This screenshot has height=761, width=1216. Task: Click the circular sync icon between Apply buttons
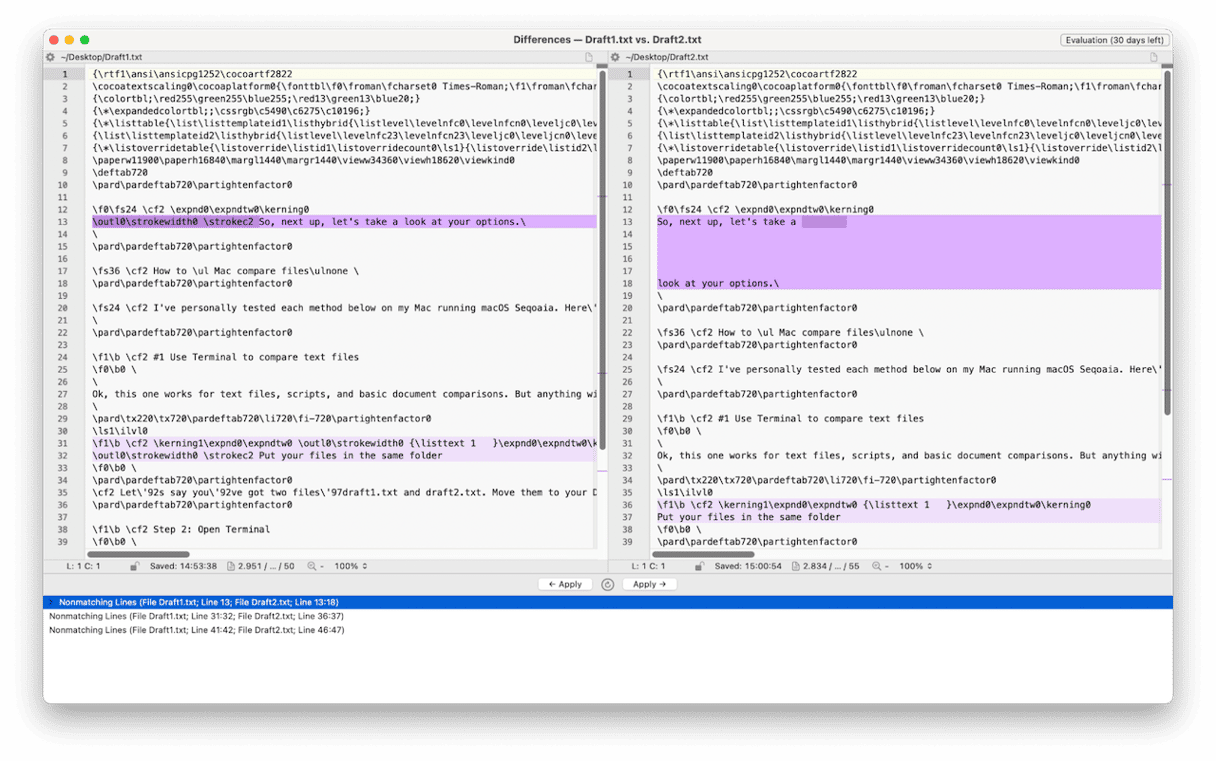[x=607, y=584]
